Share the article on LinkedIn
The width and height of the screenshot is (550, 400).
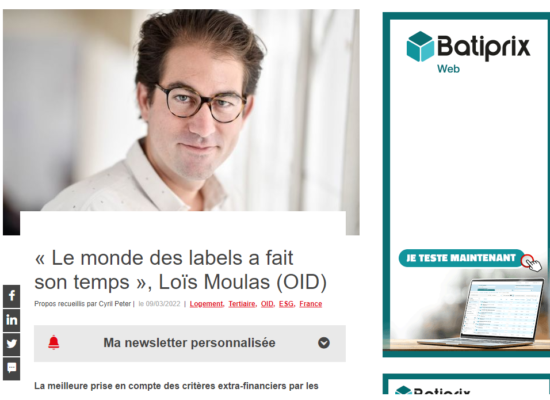pyautogui.click(x=12, y=320)
